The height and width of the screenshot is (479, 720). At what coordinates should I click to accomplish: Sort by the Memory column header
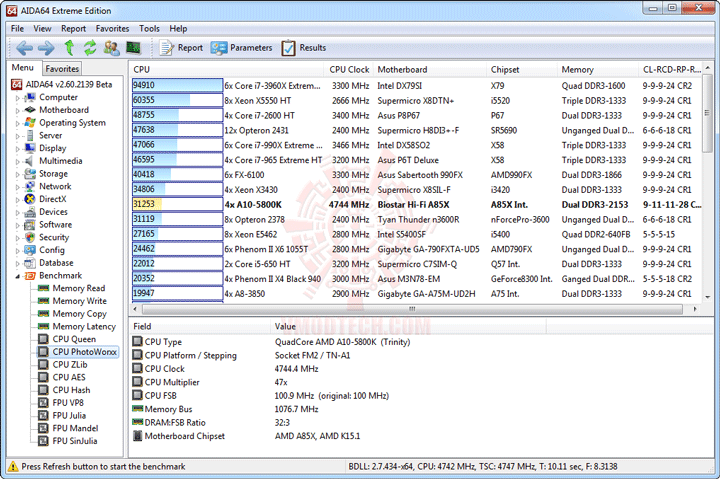coord(598,69)
